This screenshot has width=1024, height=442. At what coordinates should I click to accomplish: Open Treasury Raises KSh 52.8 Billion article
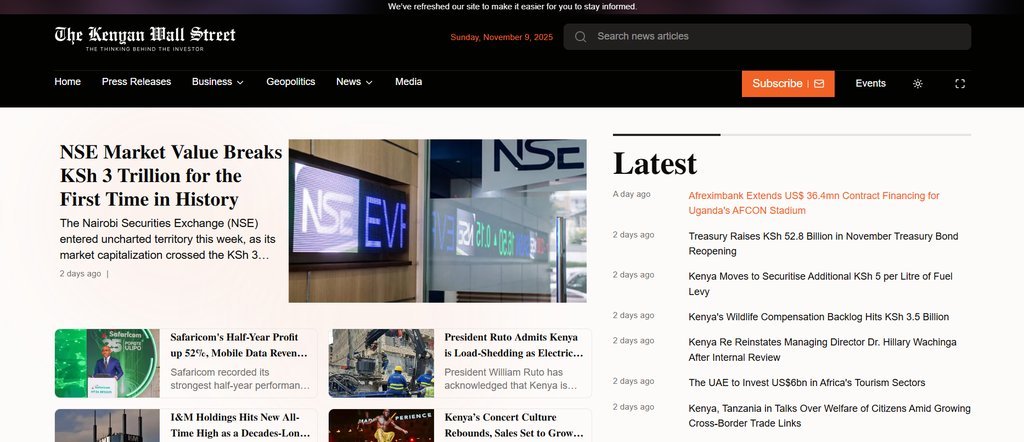click(823, 244)
